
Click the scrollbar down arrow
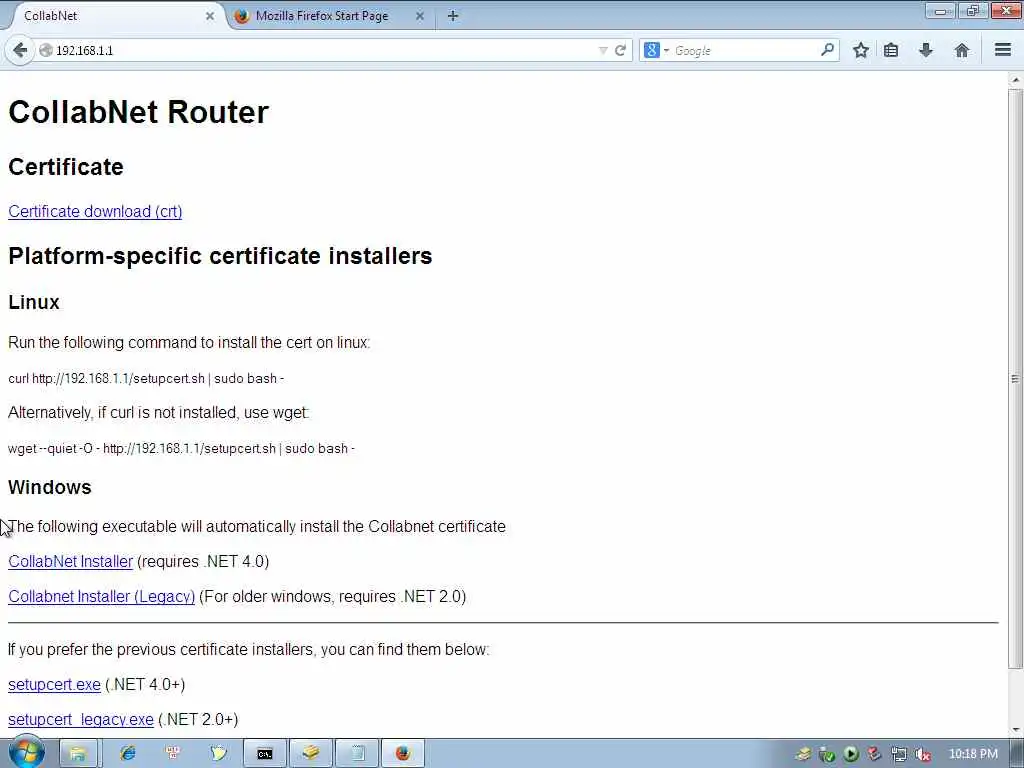1016,729
